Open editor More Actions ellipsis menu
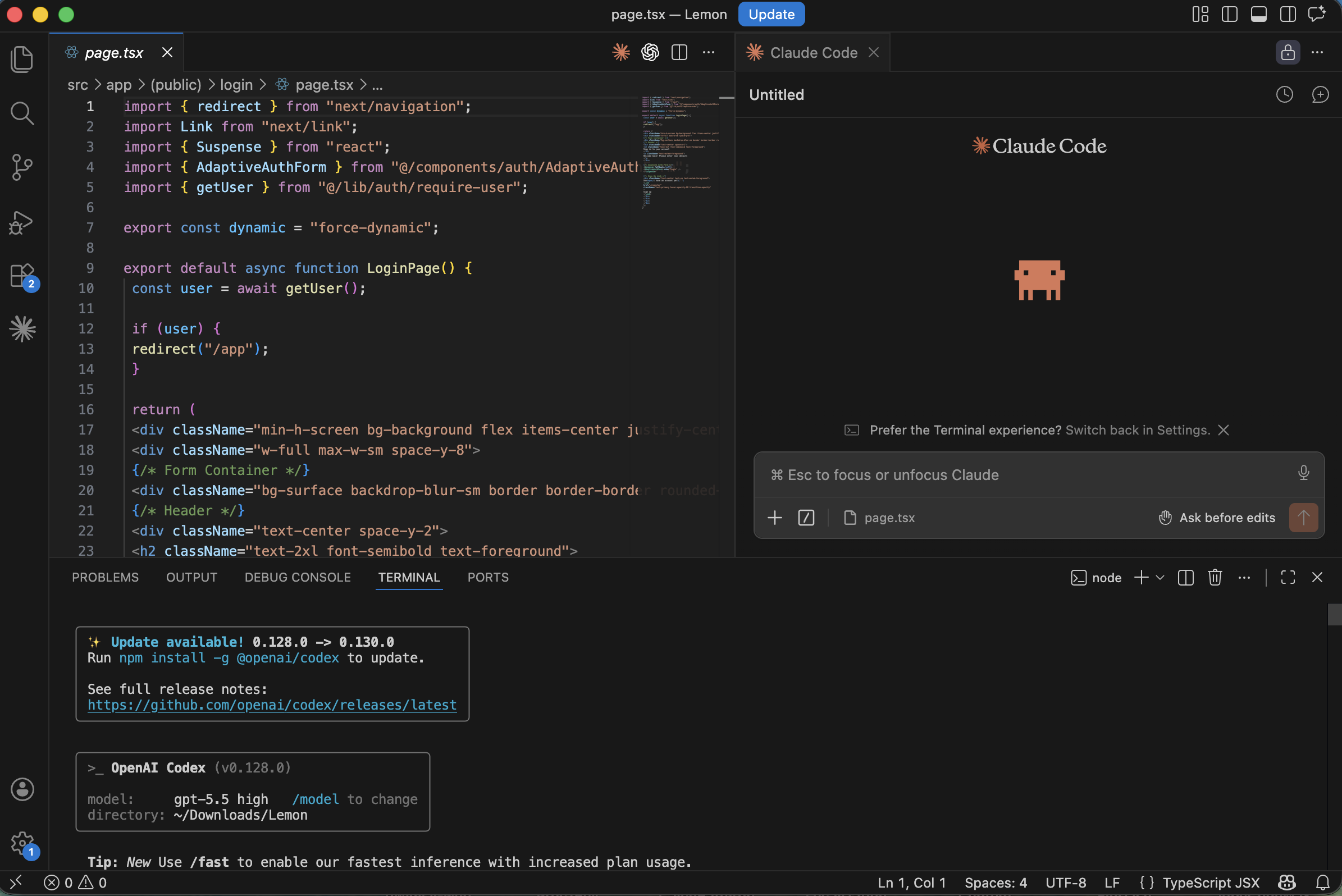This screenshot has width=1342, height=896. pyautogui.click(x=709, y=53)
